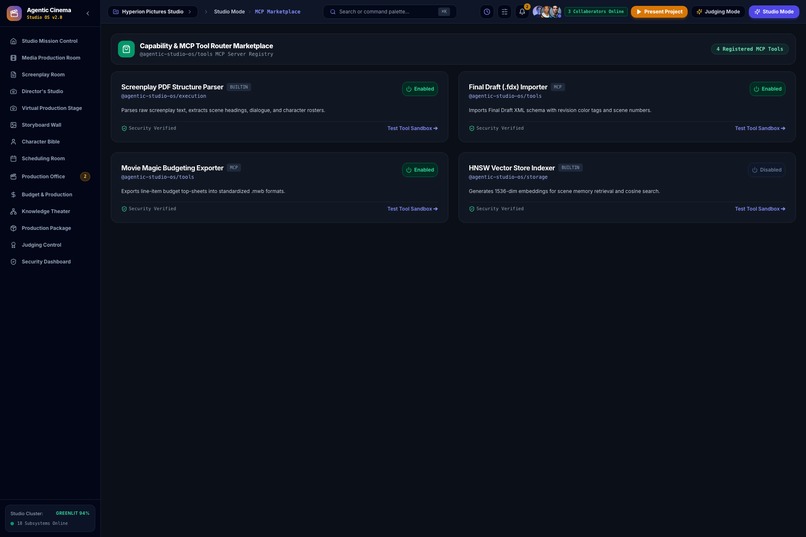Open the Screenplay Room icon

click(13, 75)
